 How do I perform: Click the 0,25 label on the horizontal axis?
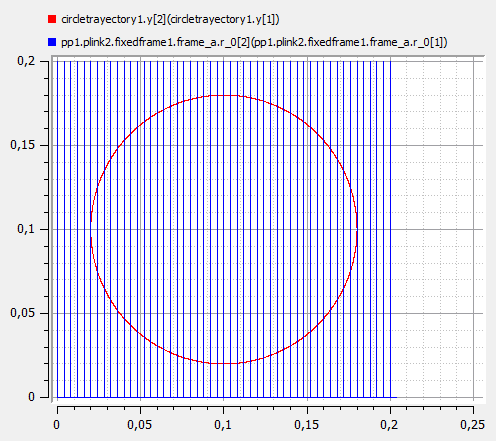click(x=473, y=425)
